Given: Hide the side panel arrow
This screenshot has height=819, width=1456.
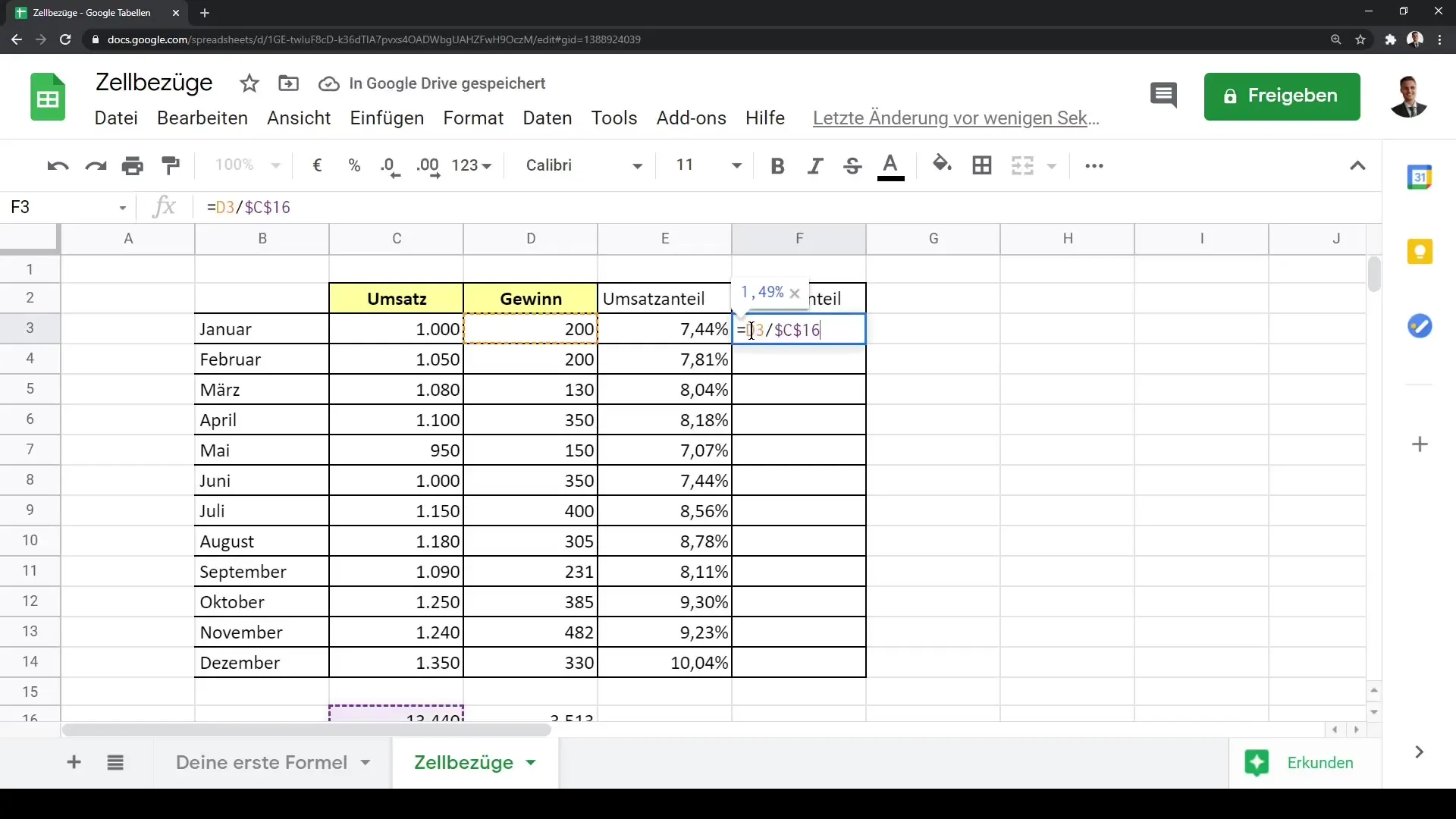Looking at the screenshot, I should coord(1420,752).
